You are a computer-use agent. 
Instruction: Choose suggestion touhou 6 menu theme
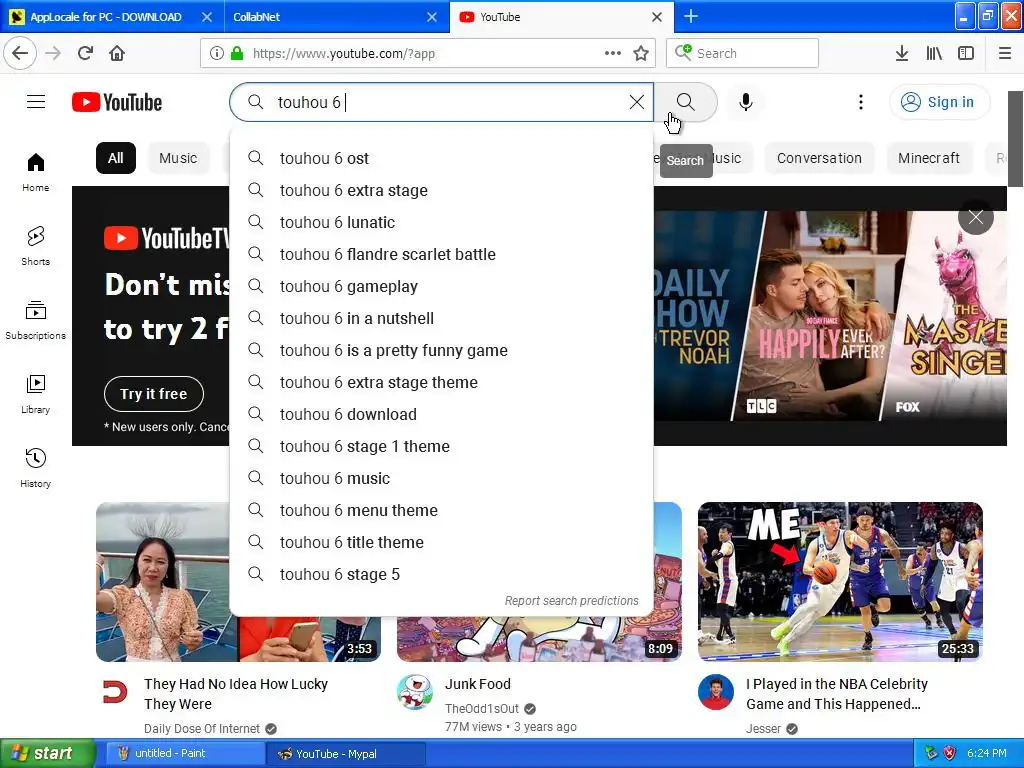click(441, 511)
